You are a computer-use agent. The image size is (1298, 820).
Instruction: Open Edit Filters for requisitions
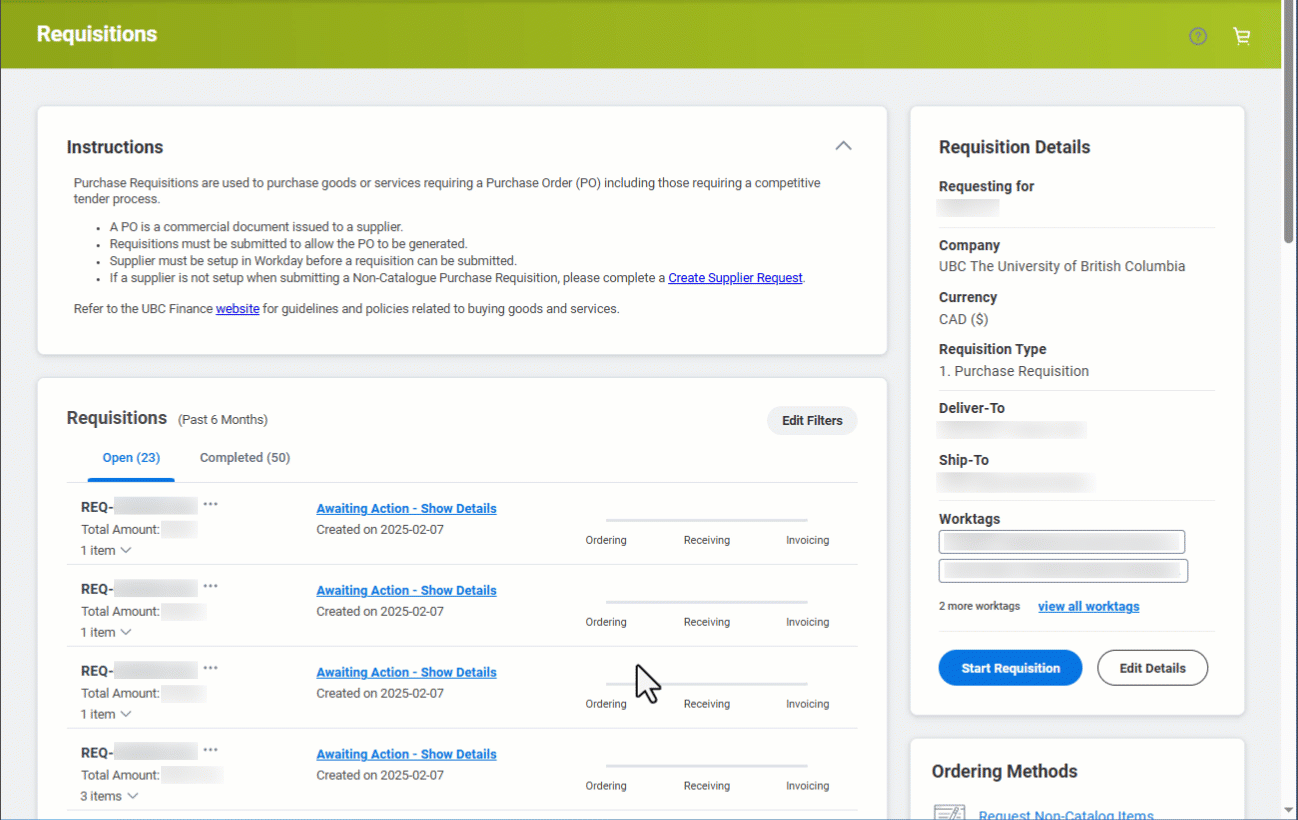click(811, 421)
